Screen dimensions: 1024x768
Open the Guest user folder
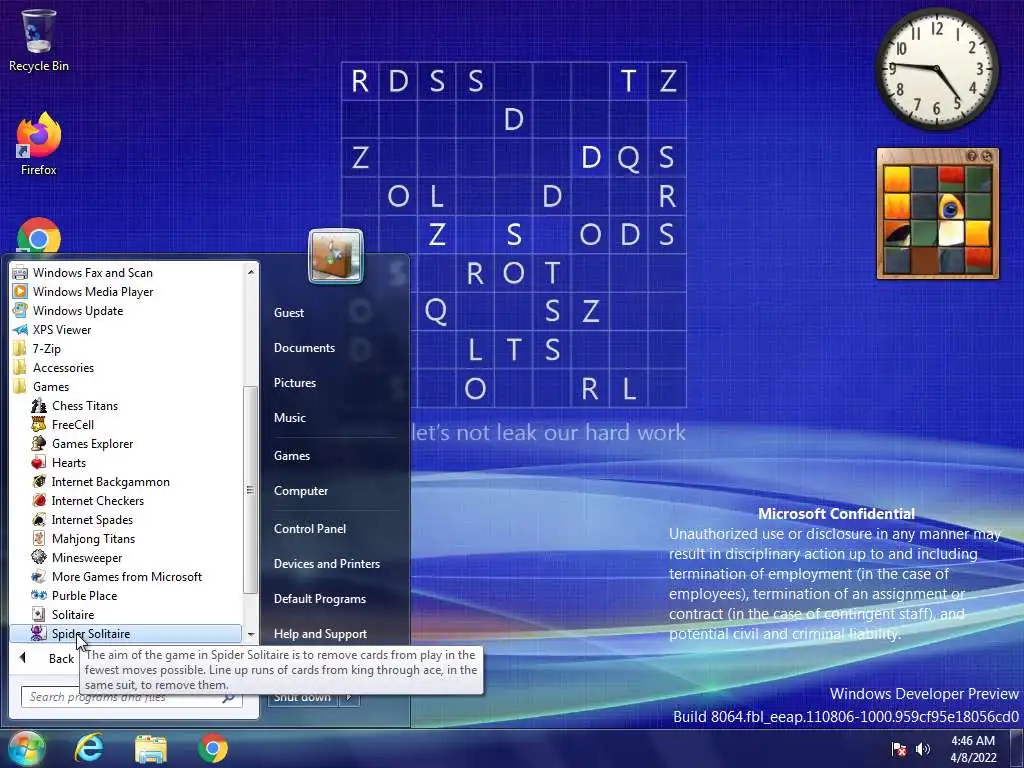289,313
